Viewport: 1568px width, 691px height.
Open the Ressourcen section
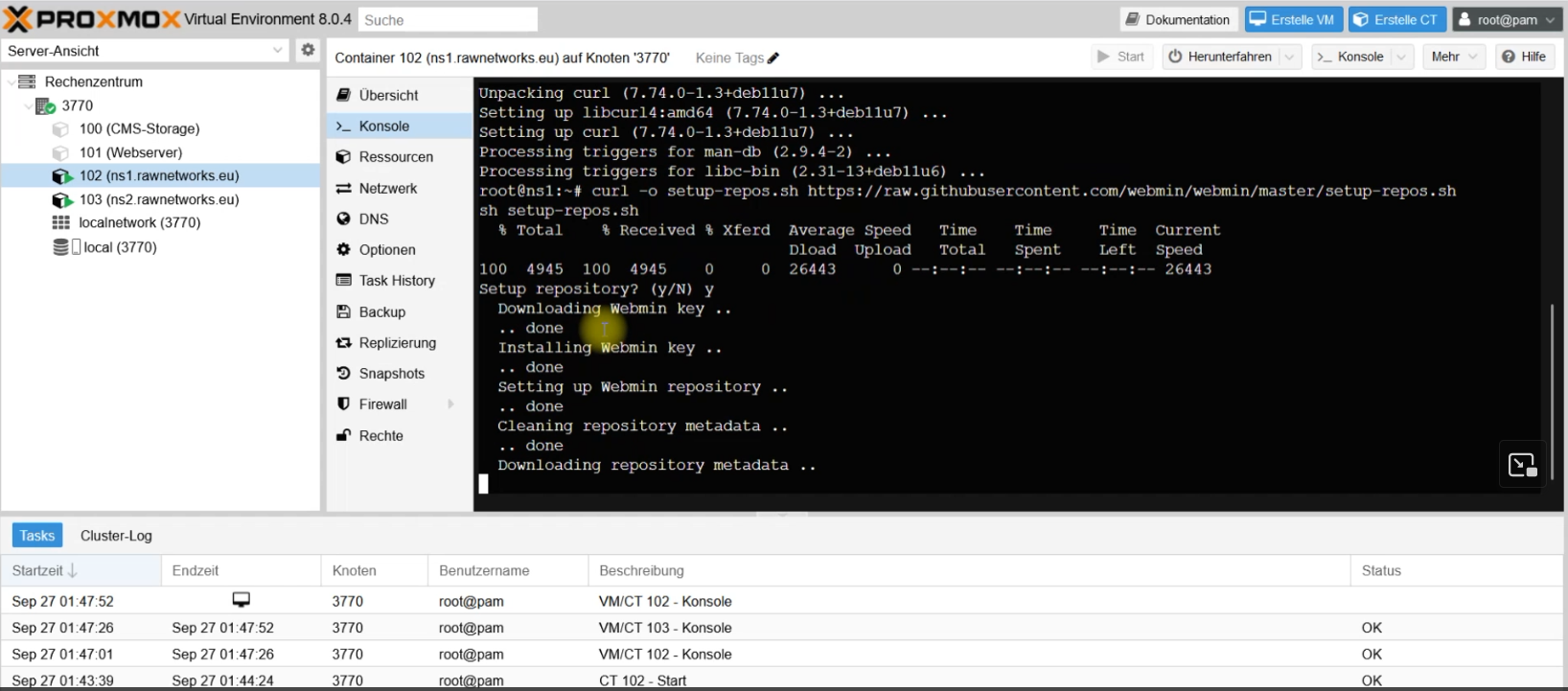click(x=400, y=157)
